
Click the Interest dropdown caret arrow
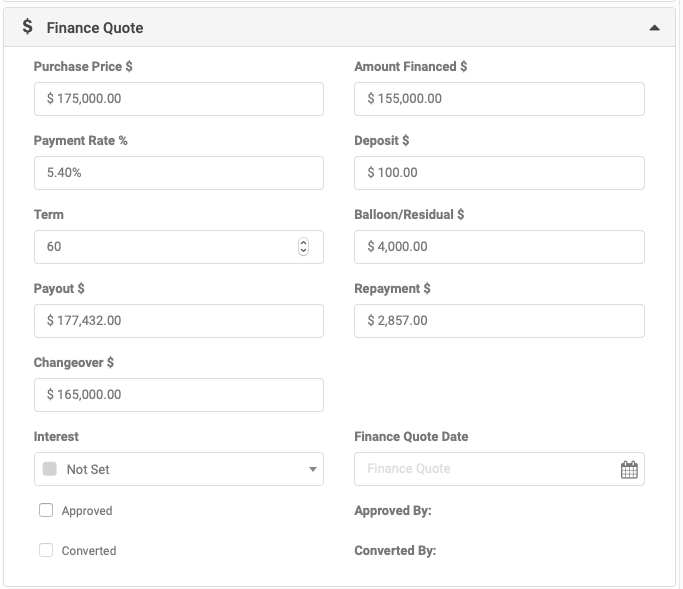[313, 469]
